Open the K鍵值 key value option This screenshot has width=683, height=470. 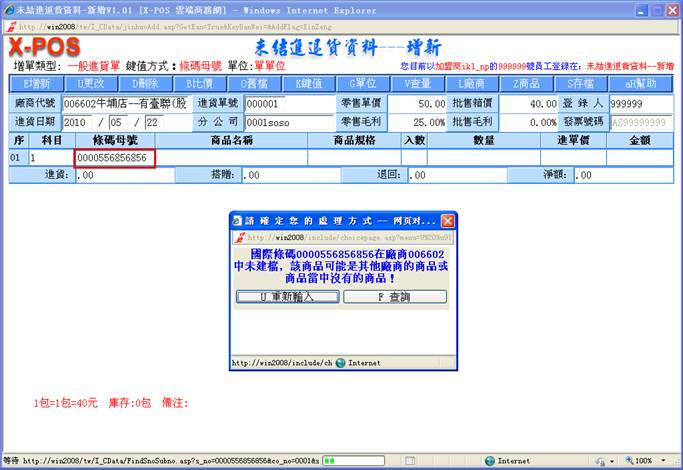click(308, 83)
